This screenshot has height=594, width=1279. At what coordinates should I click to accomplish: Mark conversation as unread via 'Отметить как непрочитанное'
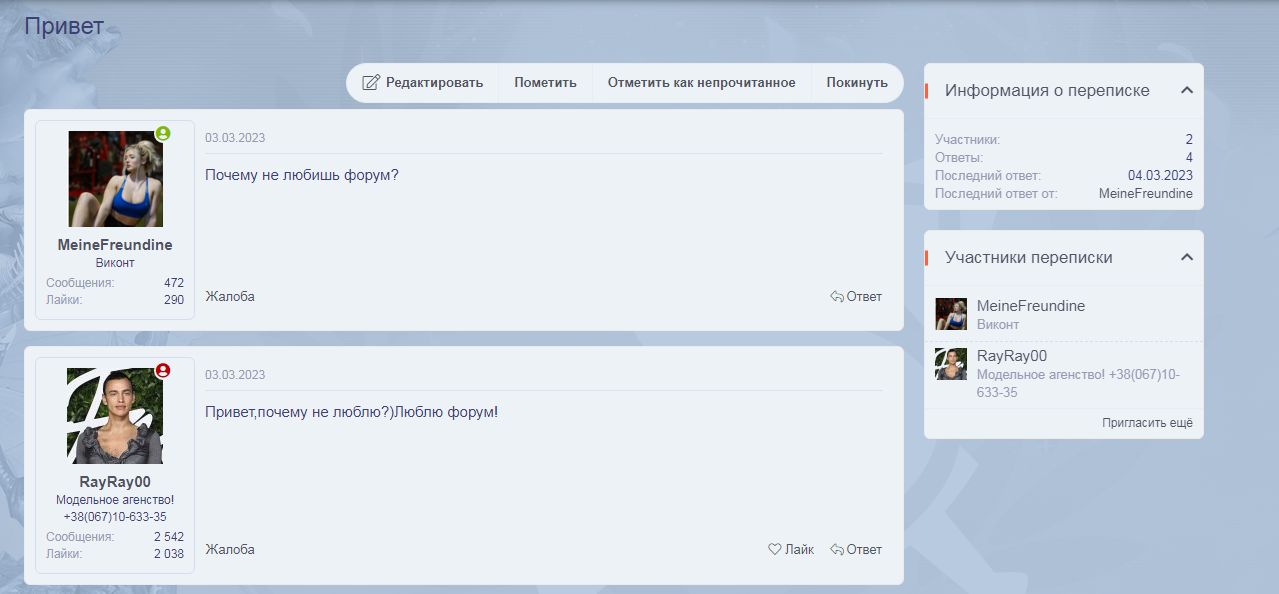click(x=701, y=83)
